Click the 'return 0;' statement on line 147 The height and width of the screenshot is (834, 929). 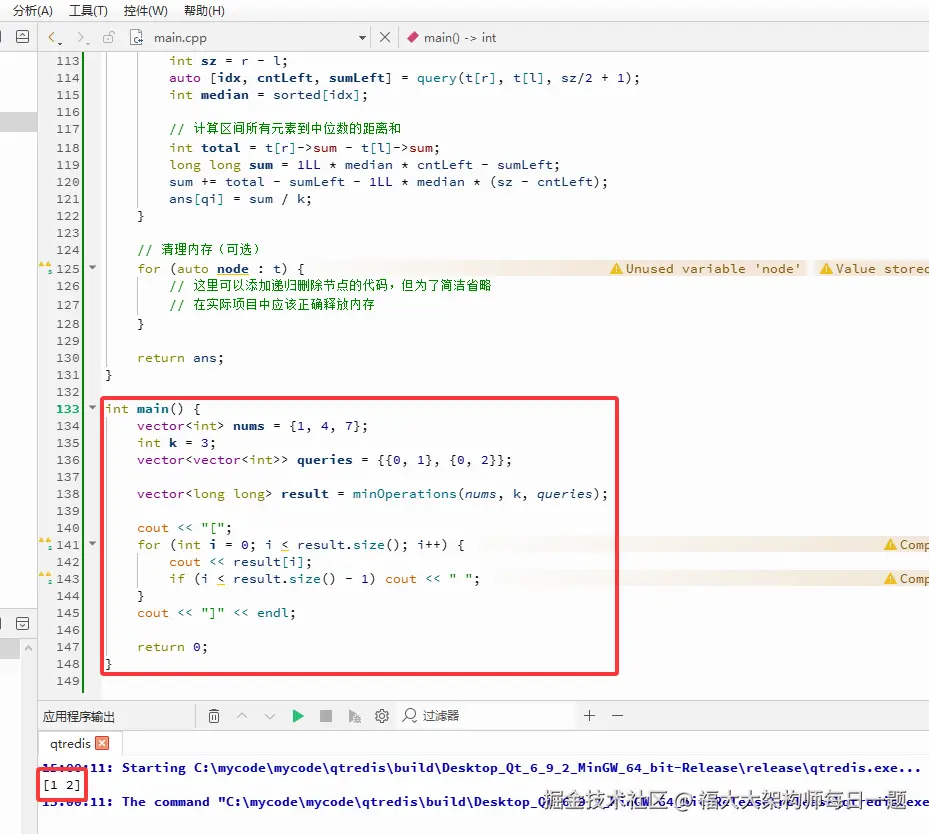[172, 647]
